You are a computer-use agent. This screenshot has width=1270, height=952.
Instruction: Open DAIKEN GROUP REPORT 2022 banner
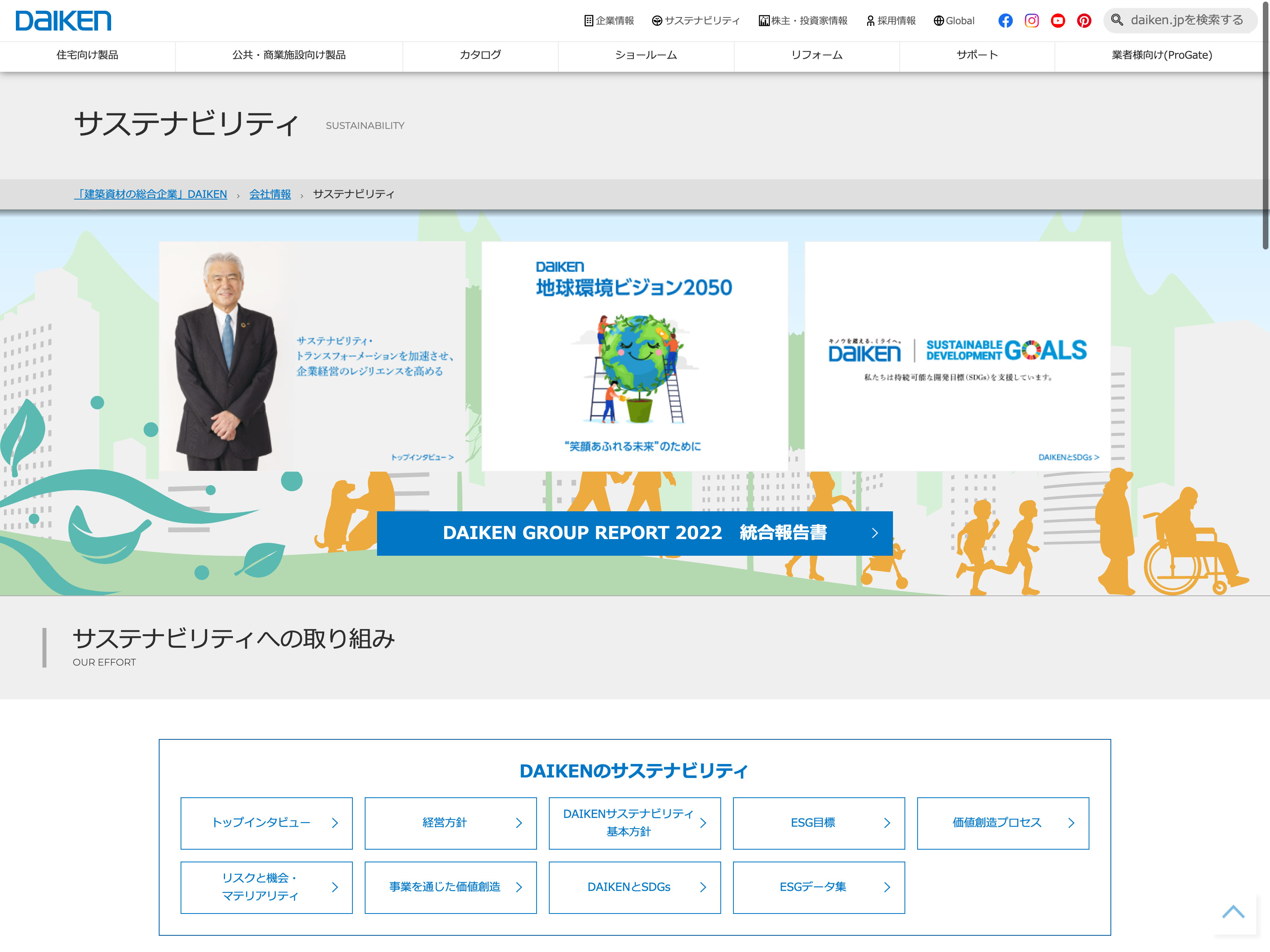click(635, 533)
